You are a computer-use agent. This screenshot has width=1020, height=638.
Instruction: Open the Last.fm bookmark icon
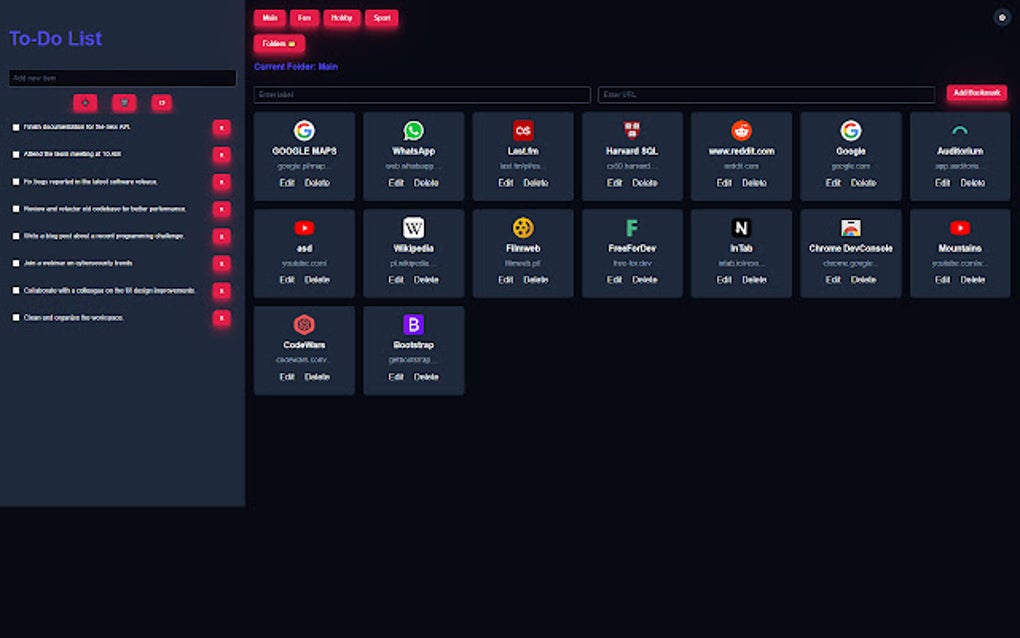pos(522,131)
